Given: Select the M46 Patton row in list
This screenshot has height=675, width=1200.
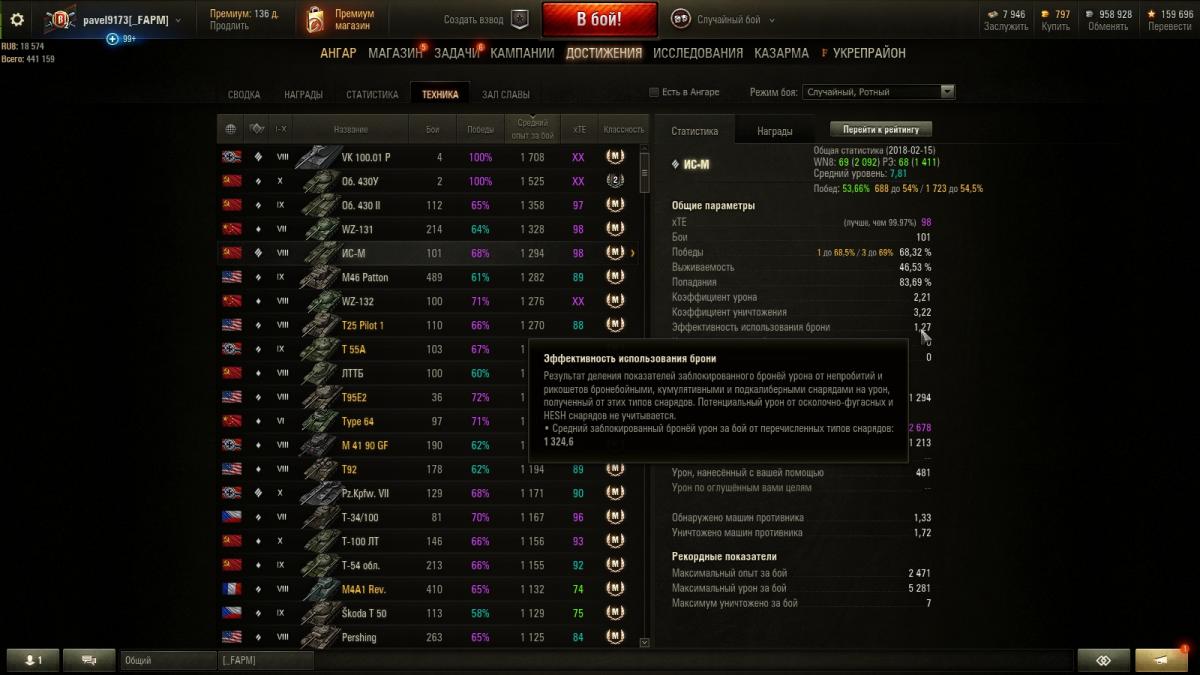Looking at the screenshot, I should 428,277.
